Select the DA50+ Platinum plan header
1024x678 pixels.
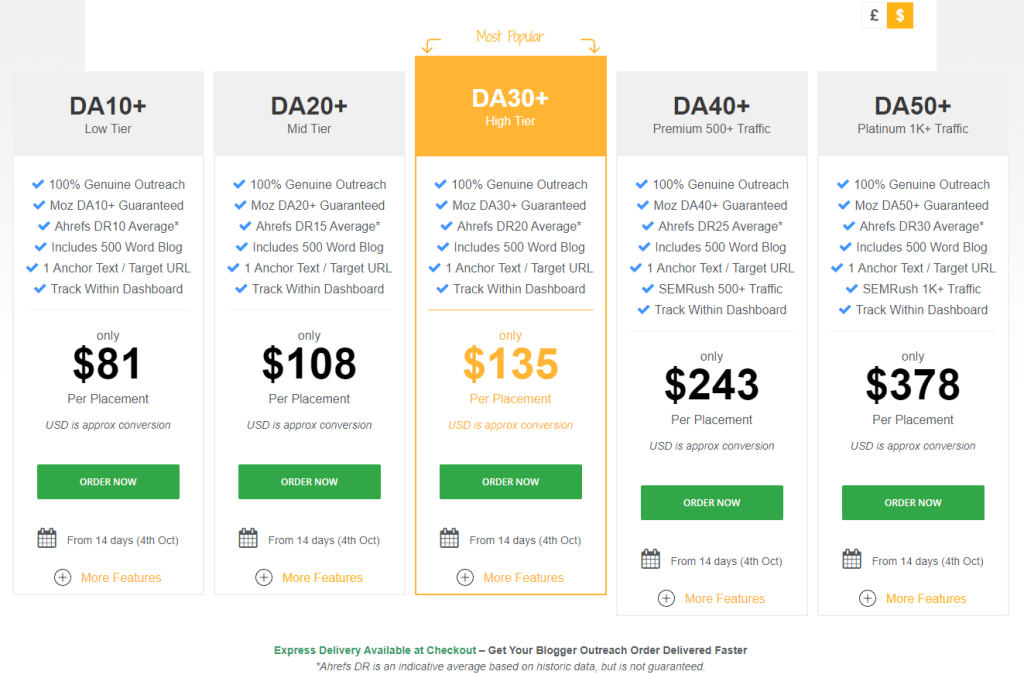[x=912, y=114]
